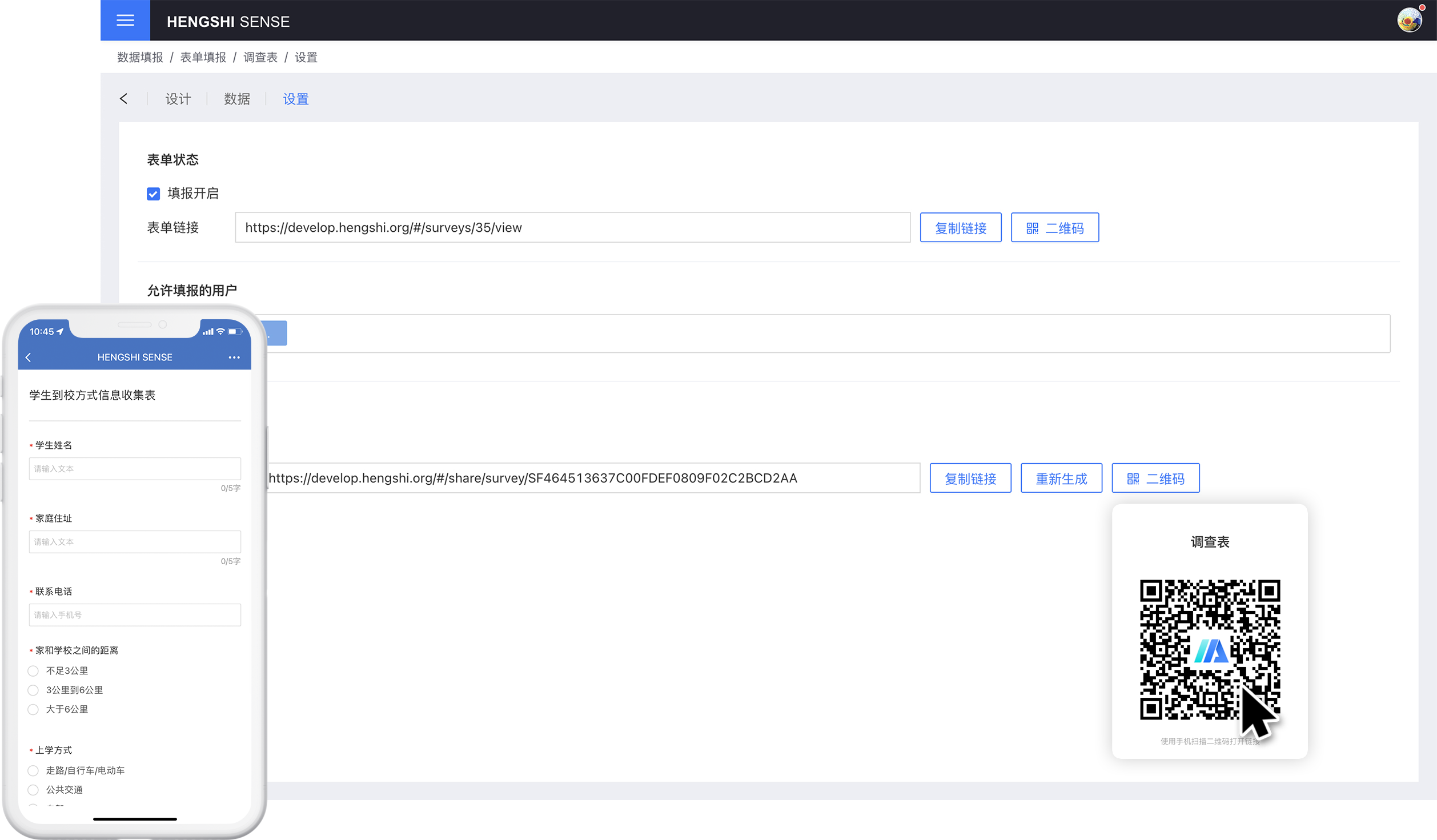Tap the 家庭住址 text input on phone

click(135, 541)
